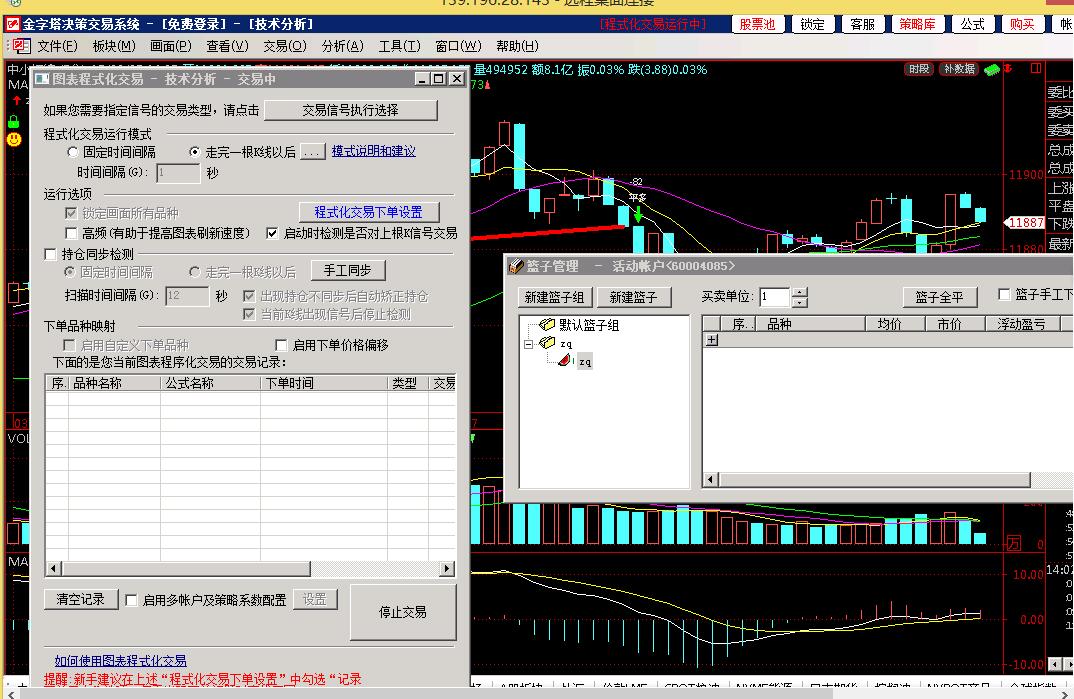The width and height of the screenshot is (1074, 699).
Task: Click 手工同步 button
Action: coord(348,270)
